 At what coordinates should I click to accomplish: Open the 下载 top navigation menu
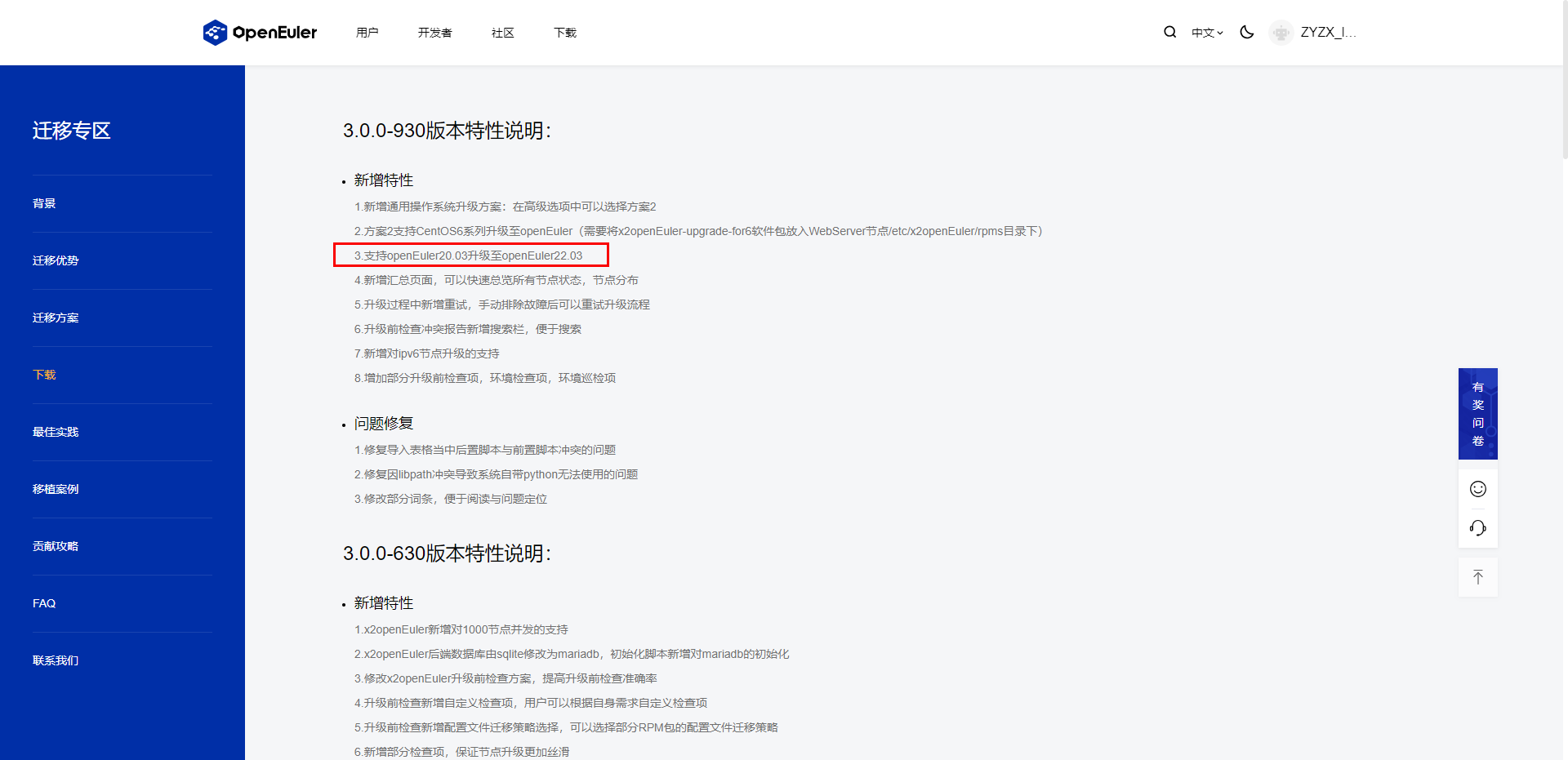pyautogui.click(x=564, y=33)
